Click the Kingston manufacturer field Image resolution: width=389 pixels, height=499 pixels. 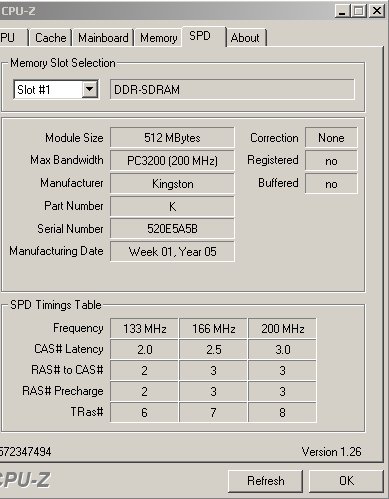click(172, 184)
